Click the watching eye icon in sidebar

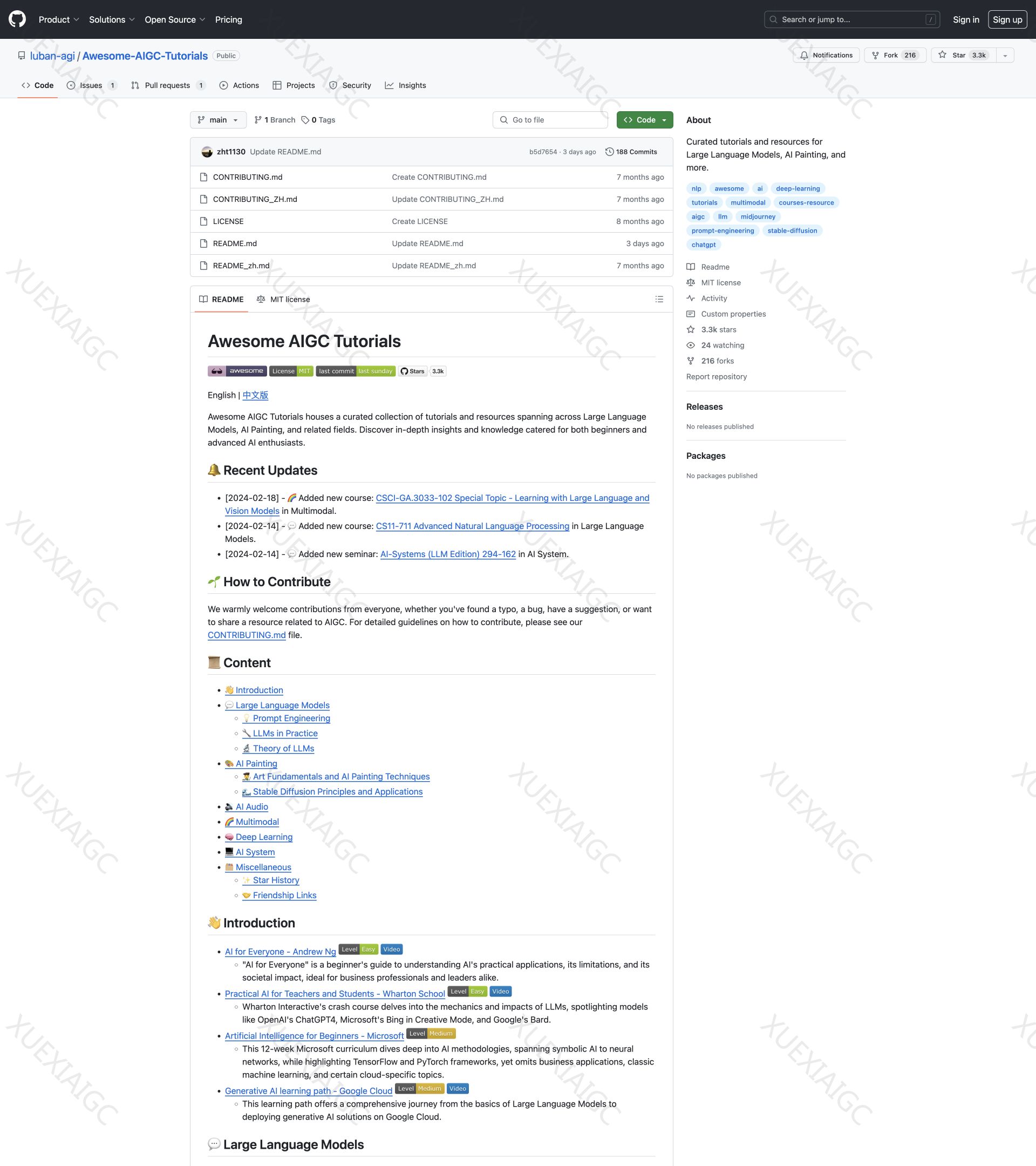(691, 345)
